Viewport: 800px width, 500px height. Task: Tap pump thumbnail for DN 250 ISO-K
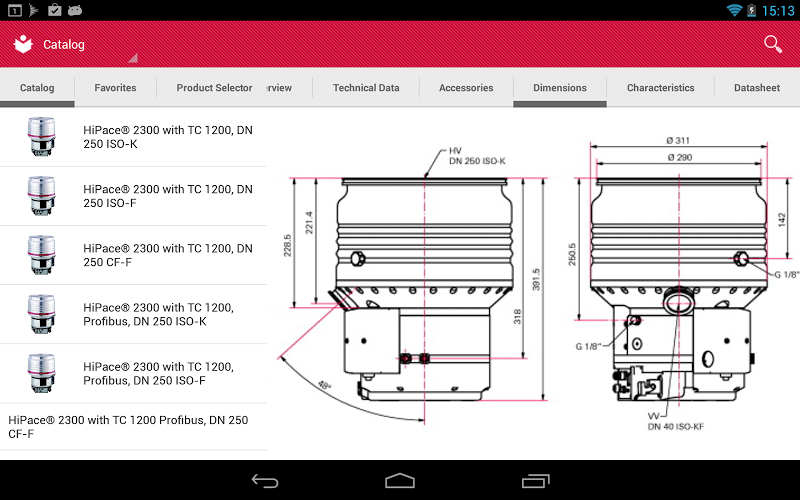pyautogui.click(x=41, y=136)
